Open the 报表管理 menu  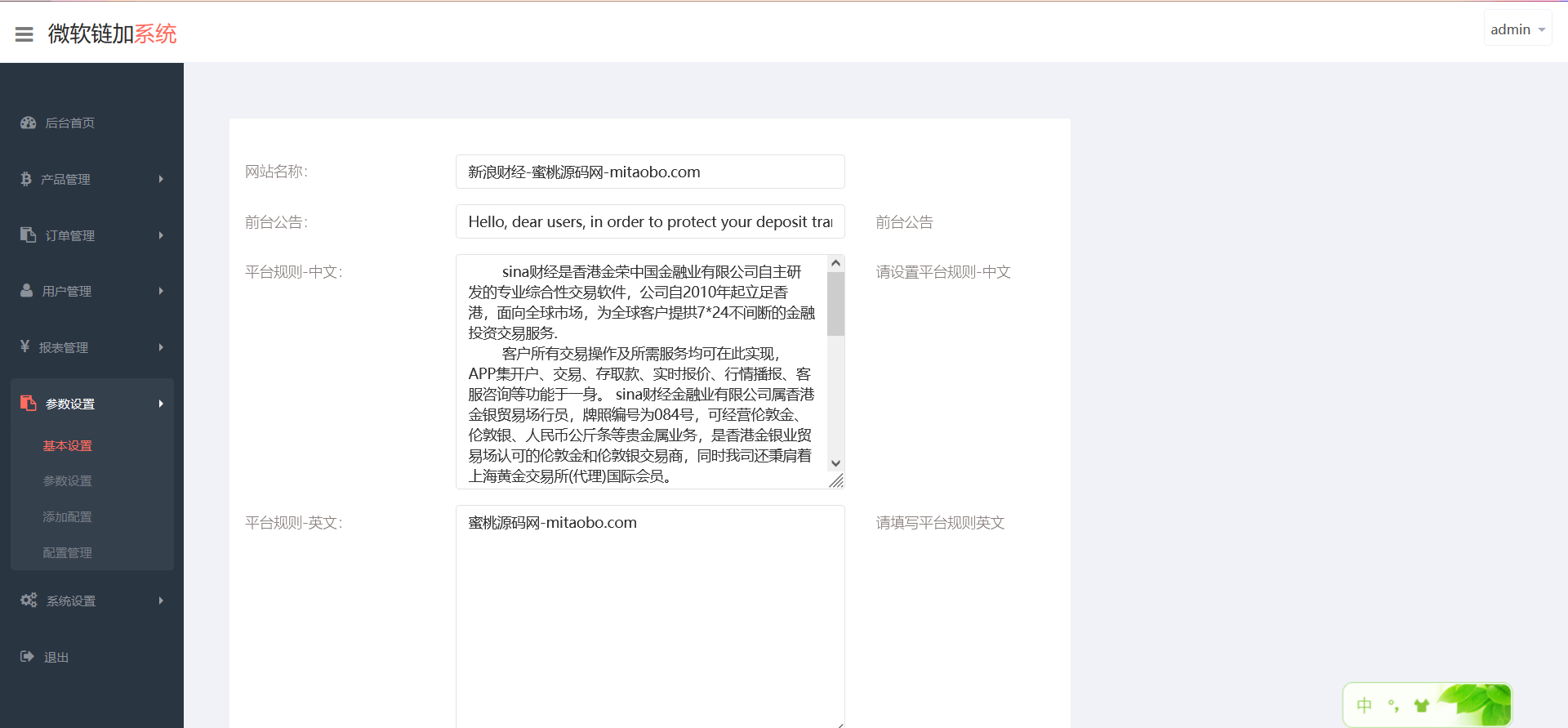click(91, 347)
